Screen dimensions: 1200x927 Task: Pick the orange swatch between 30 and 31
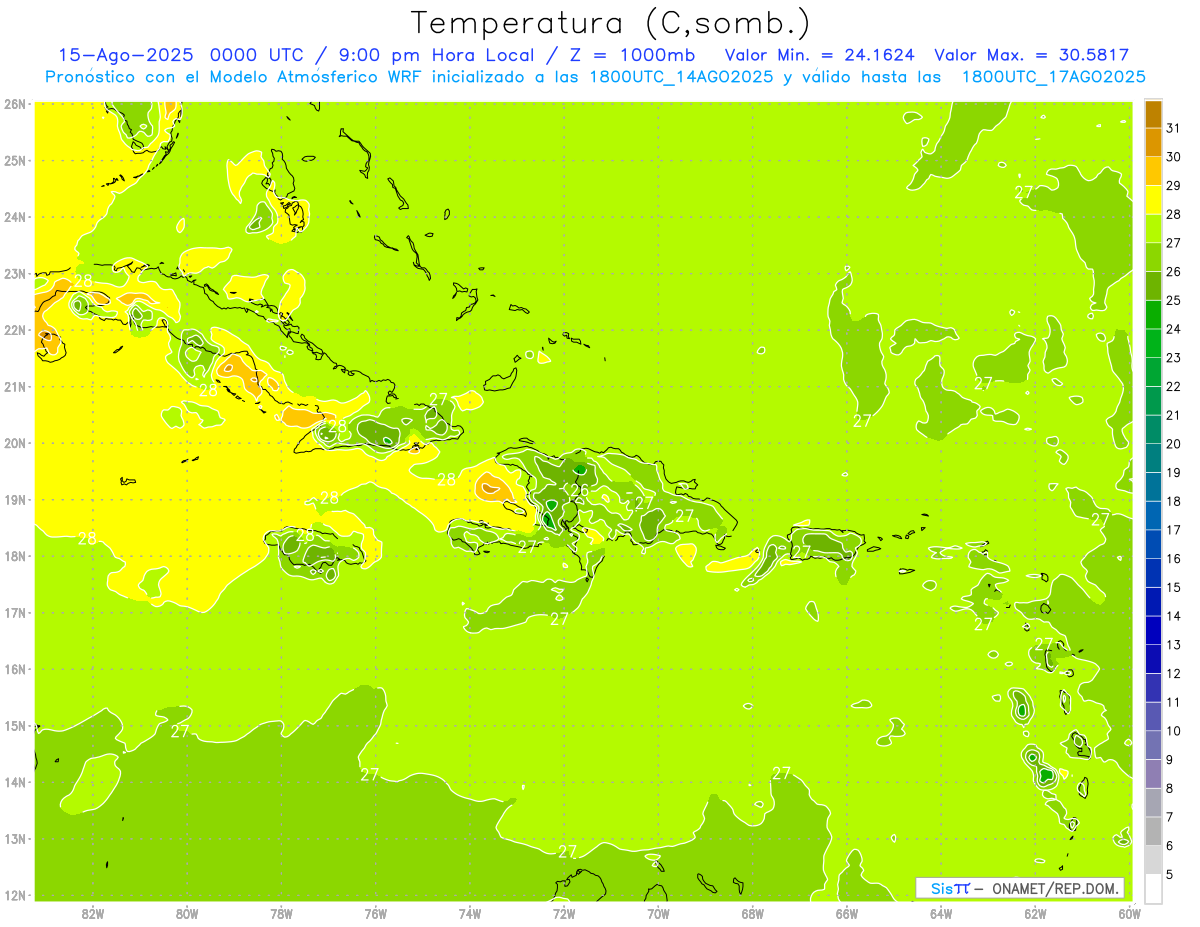click(x=1153, y=142)
